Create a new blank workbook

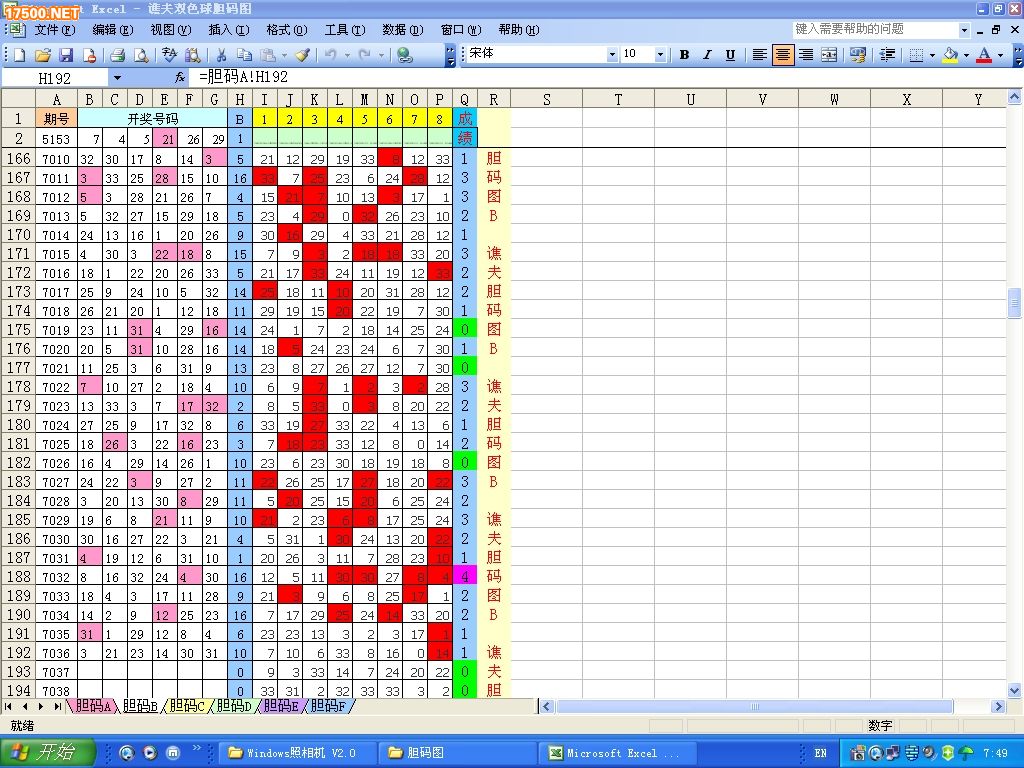click(19, 55)
